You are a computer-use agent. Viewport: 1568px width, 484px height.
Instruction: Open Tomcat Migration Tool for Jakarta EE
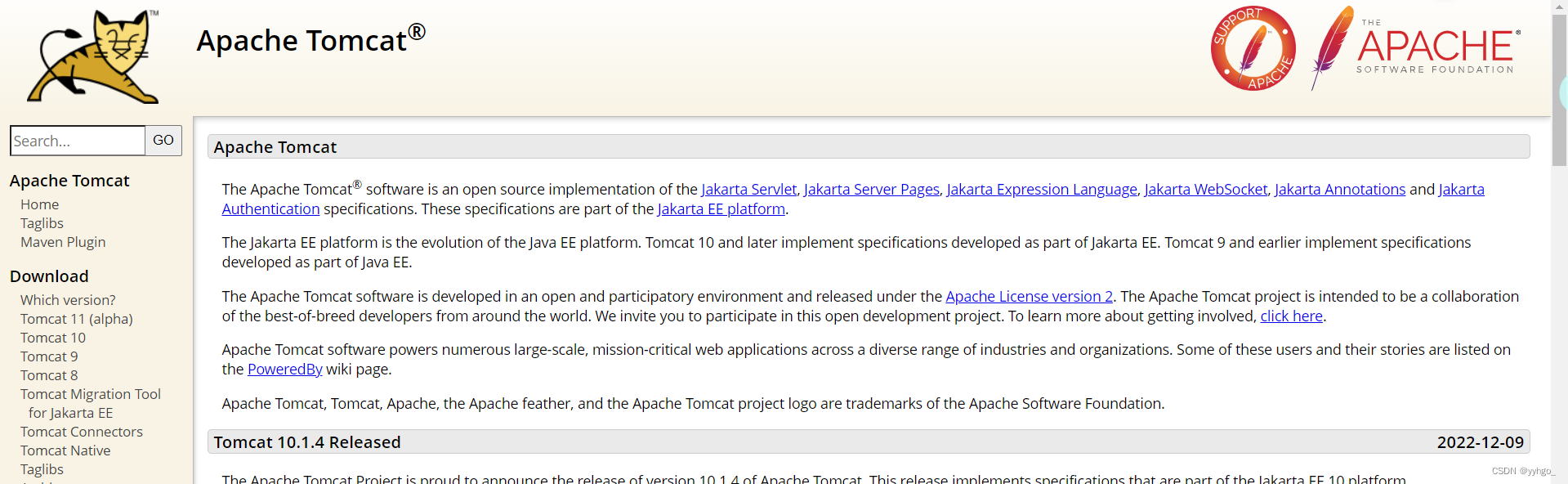[90, 394]
